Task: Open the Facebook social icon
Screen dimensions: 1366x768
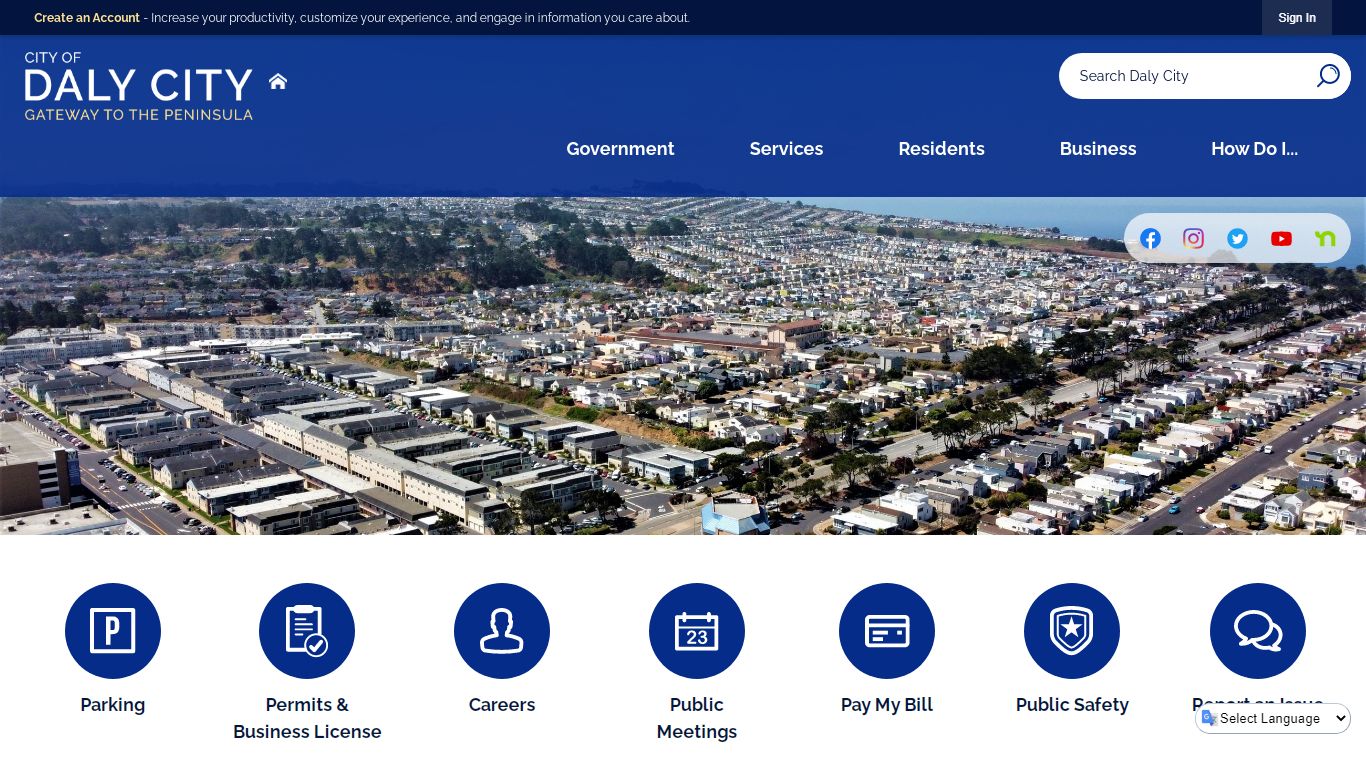Action: tap(1150, 238)
